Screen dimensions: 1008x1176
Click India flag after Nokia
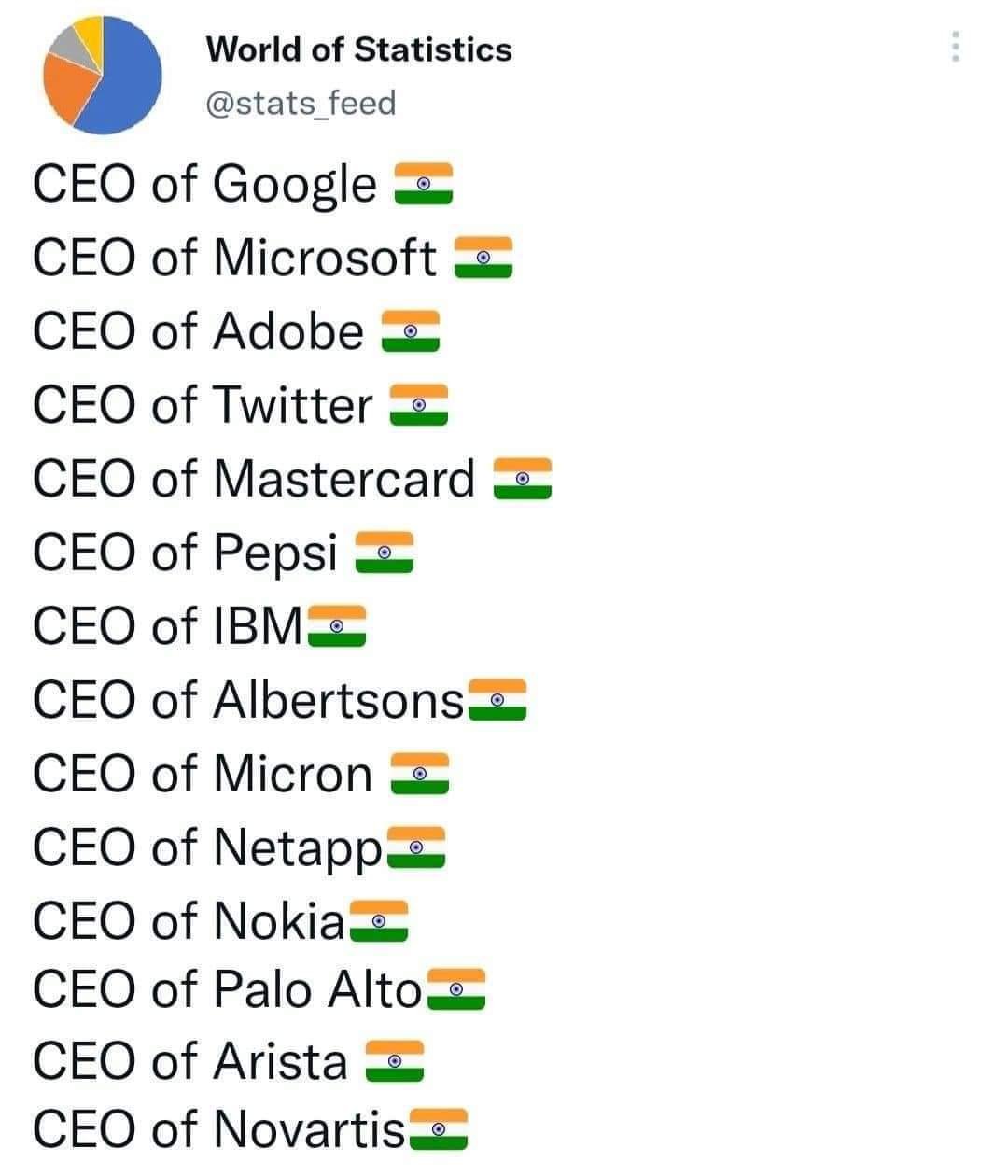point(378,921)
